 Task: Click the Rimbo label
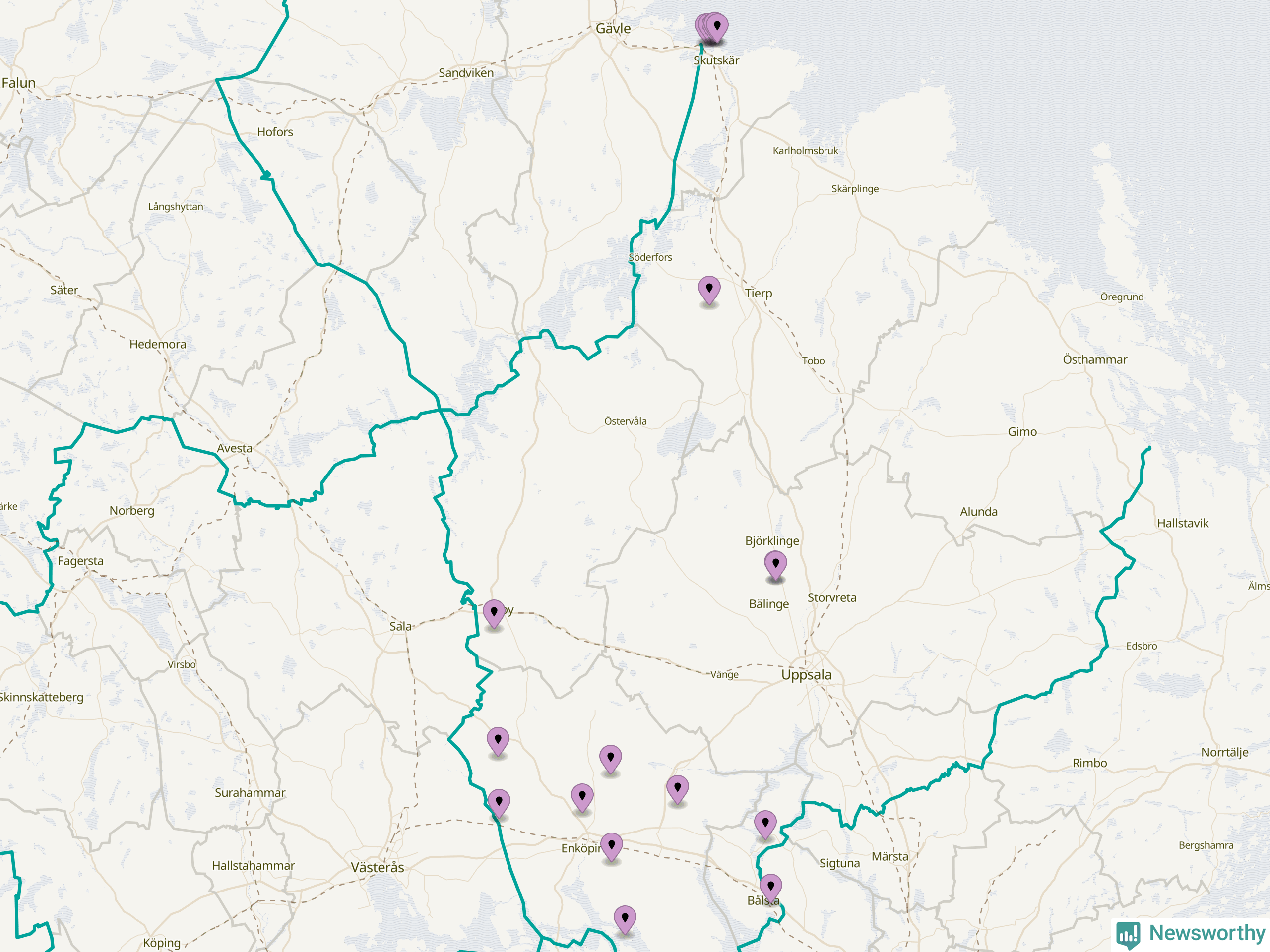[1090, 763]
